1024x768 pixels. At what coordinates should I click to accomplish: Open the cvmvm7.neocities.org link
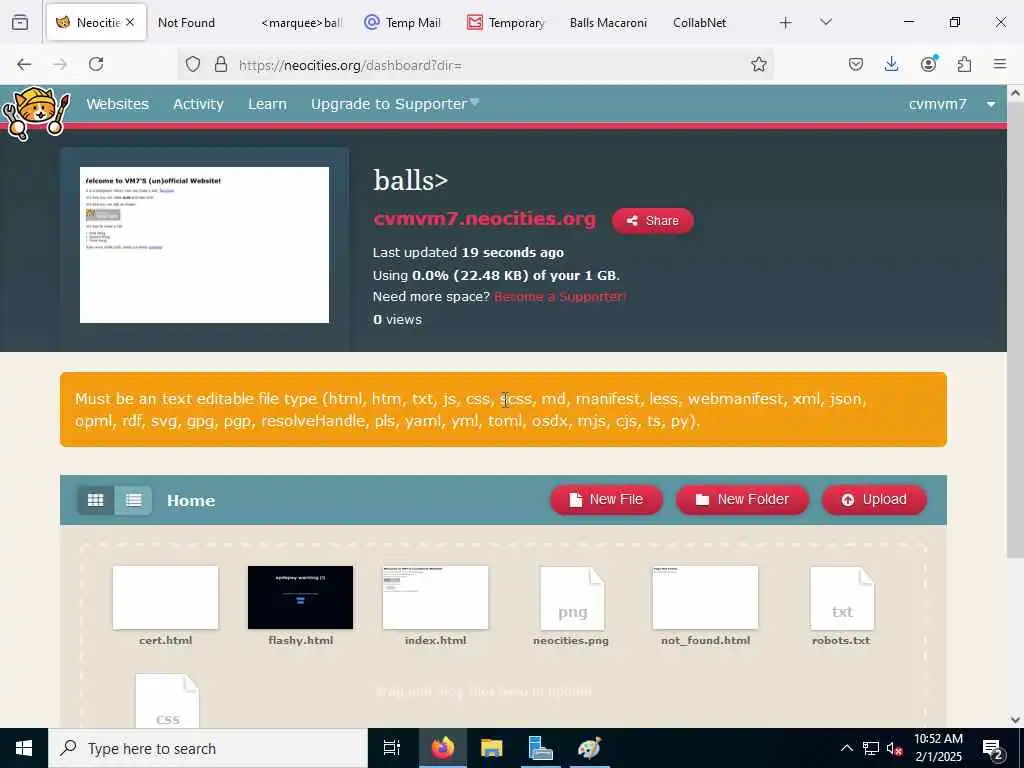pos(485,219)
